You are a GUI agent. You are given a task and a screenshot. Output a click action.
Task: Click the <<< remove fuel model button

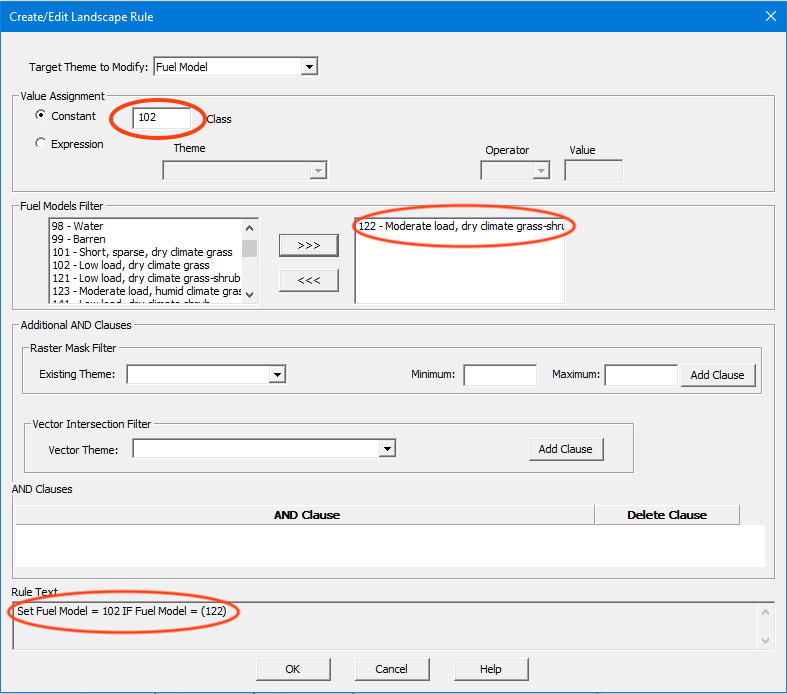tap(309, 281)
